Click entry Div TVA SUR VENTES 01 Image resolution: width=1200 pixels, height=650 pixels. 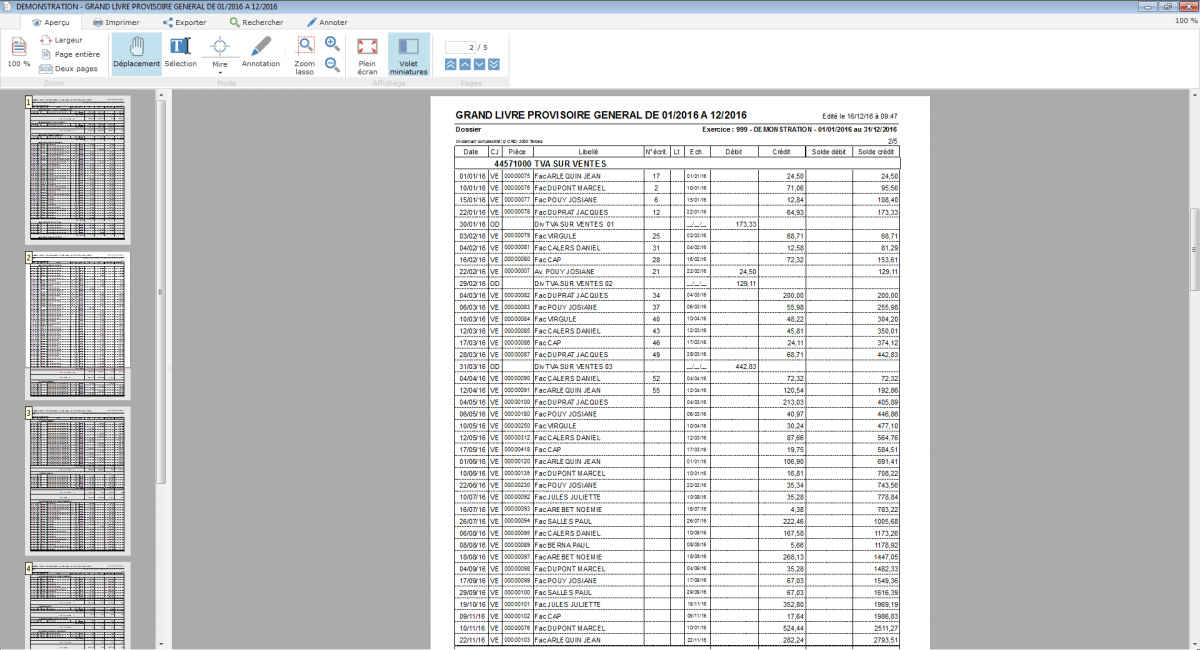click(x=573, y=224)
